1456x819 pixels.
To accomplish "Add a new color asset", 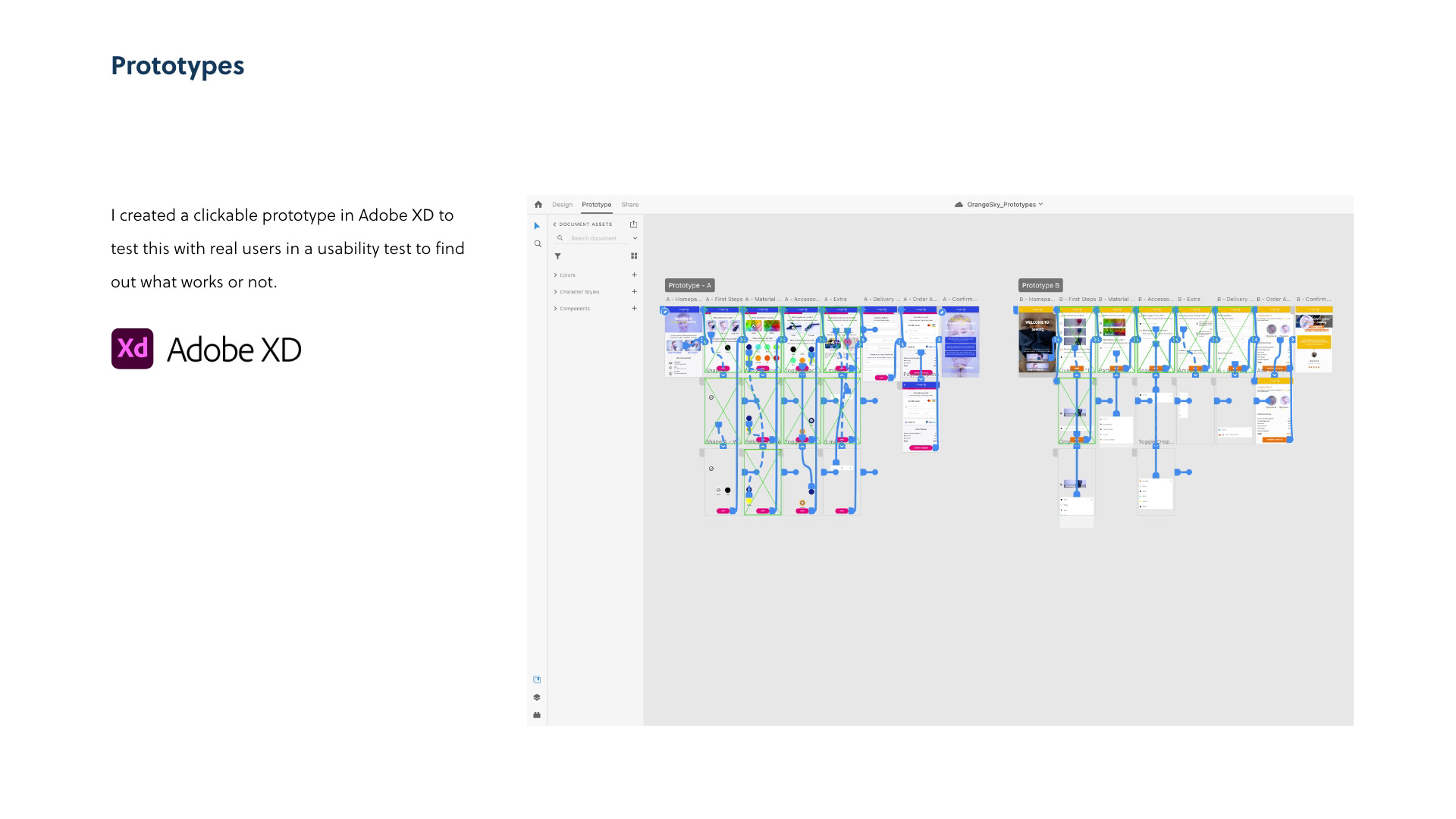I will pos(634,275).
